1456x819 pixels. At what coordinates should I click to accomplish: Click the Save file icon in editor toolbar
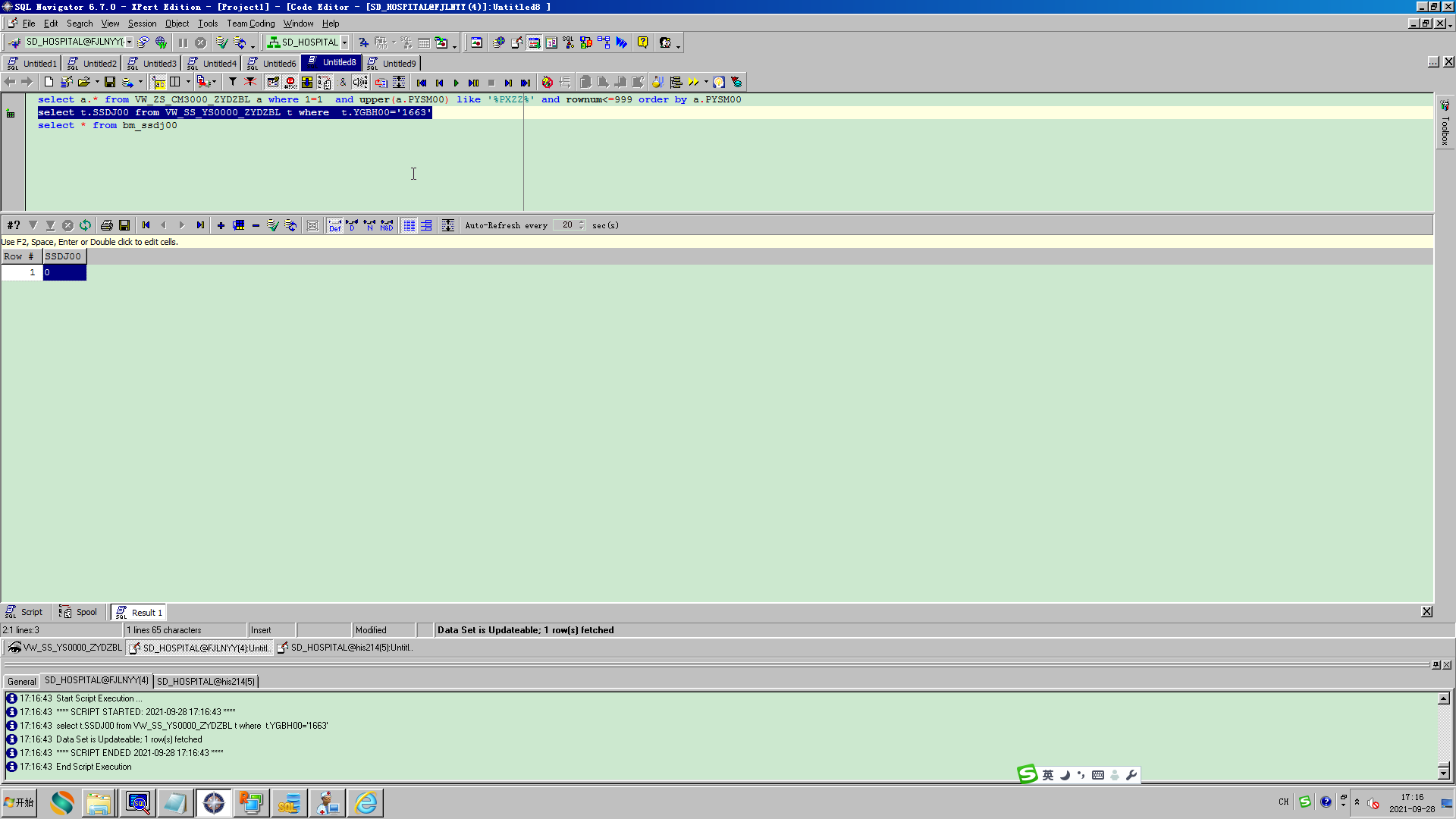110,82
